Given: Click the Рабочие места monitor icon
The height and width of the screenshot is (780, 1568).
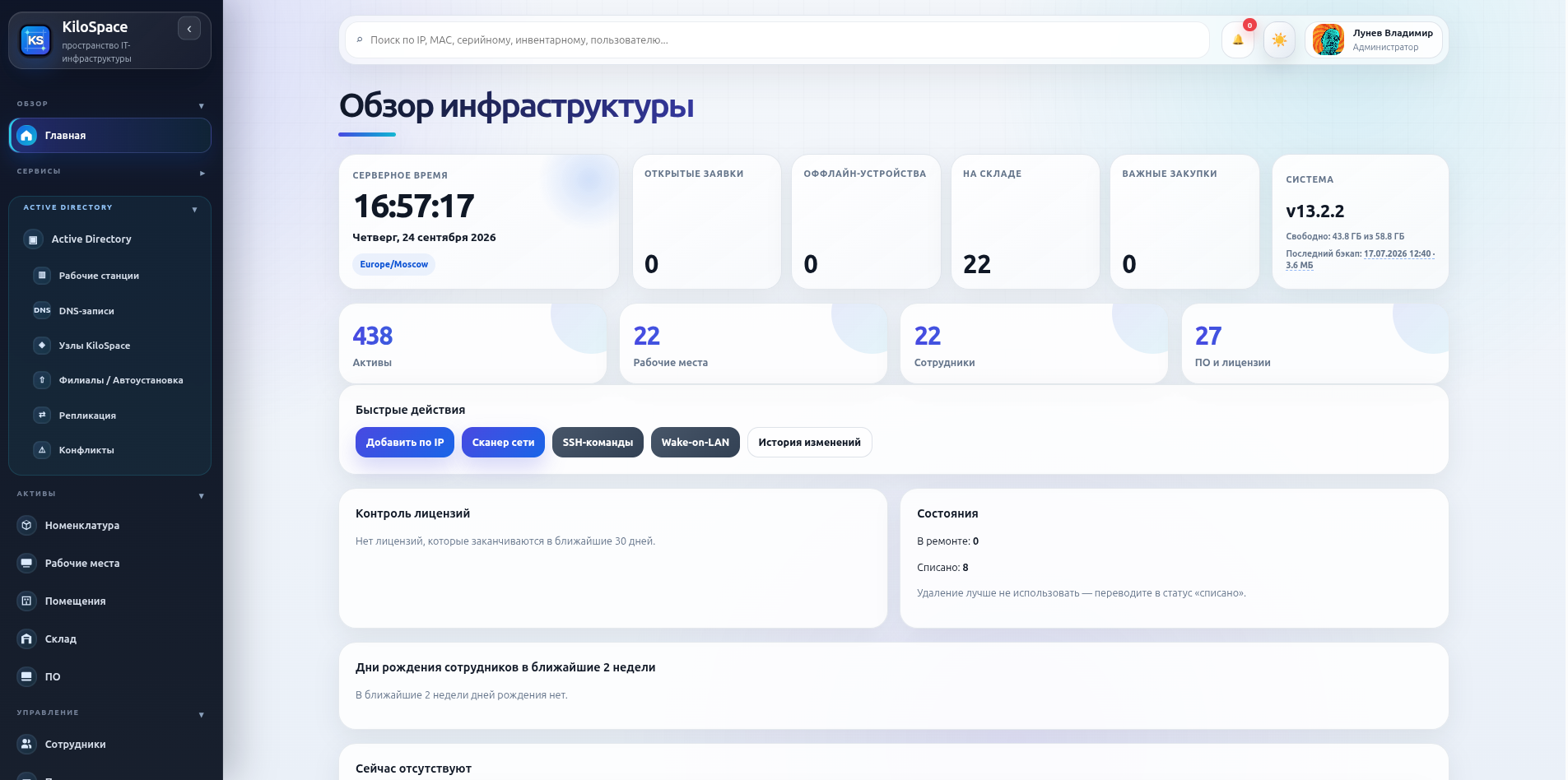Looking at the screenshot, I should point(27,563).
